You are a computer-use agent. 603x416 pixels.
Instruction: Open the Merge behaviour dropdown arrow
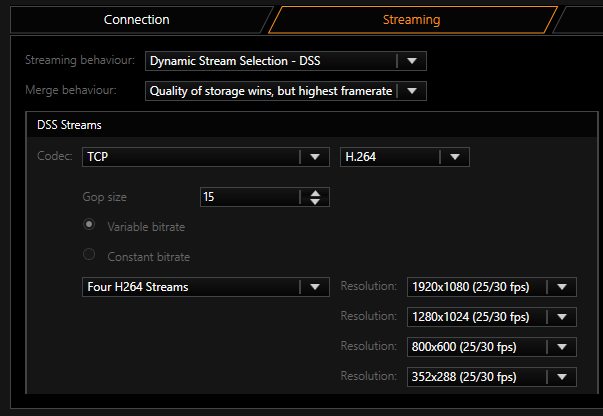(x=412, y=91)
